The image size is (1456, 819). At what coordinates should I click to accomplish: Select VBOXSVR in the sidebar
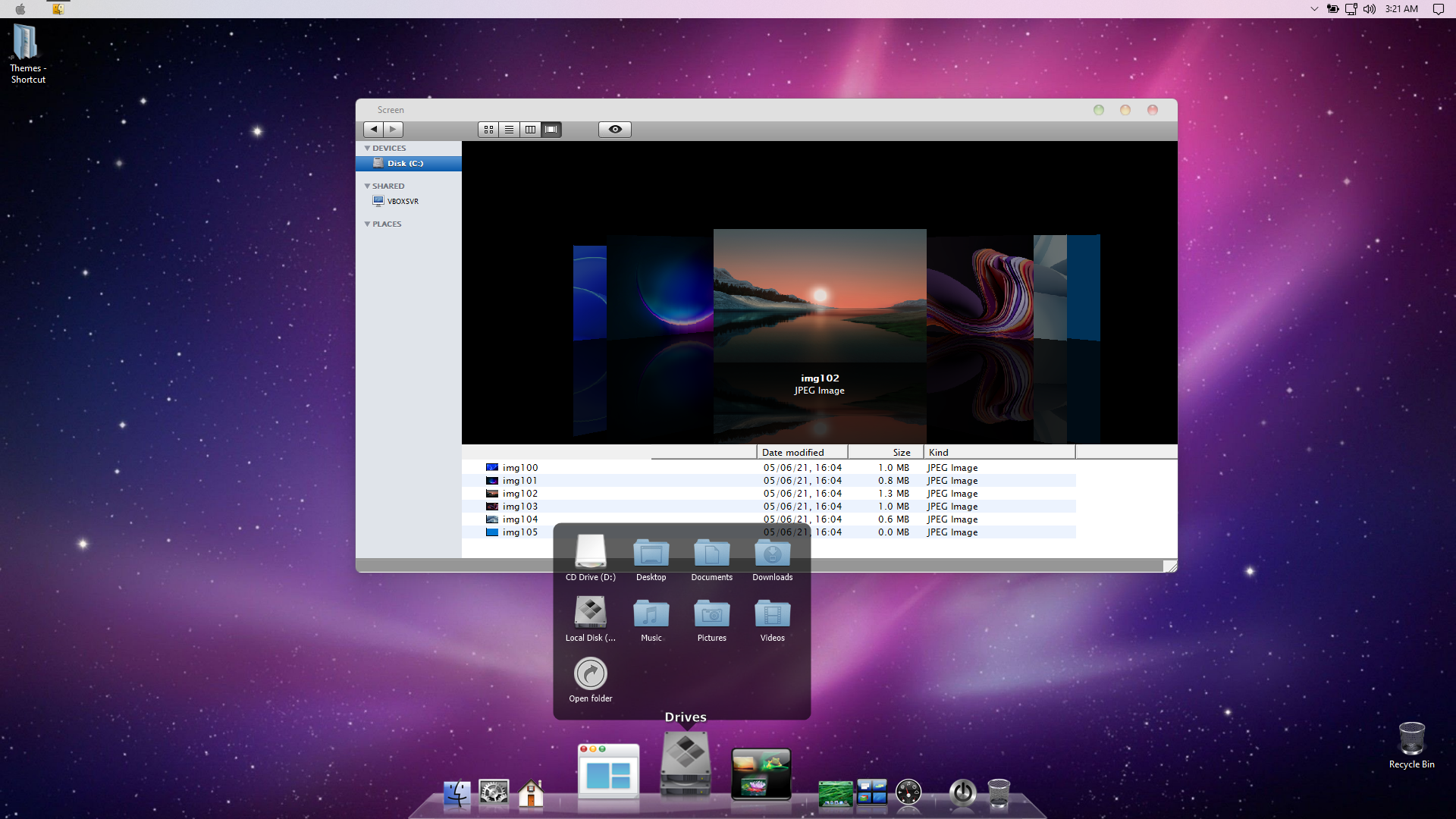coord(402,202)
